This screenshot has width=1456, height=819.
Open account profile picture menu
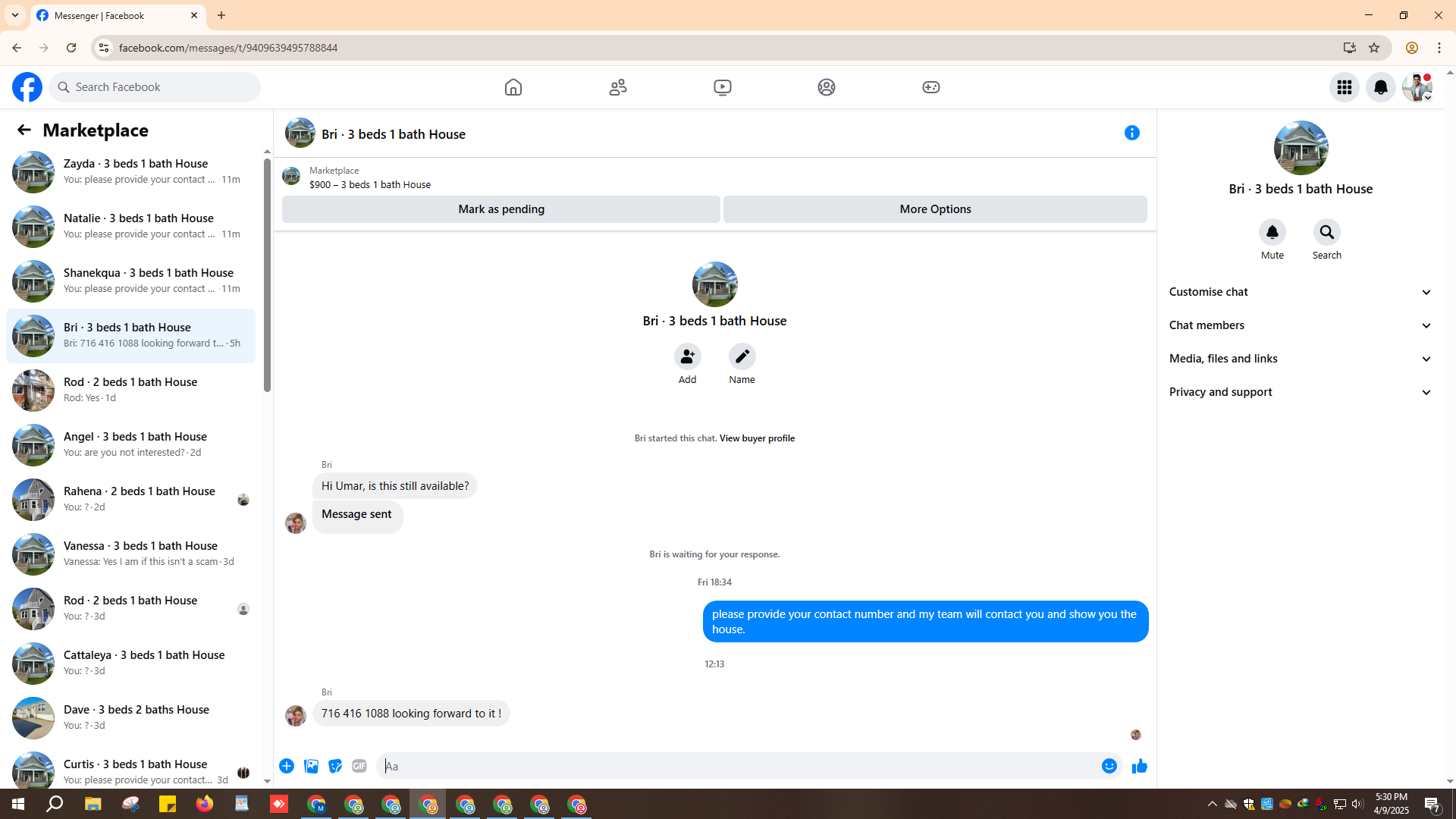point(1417,87)
